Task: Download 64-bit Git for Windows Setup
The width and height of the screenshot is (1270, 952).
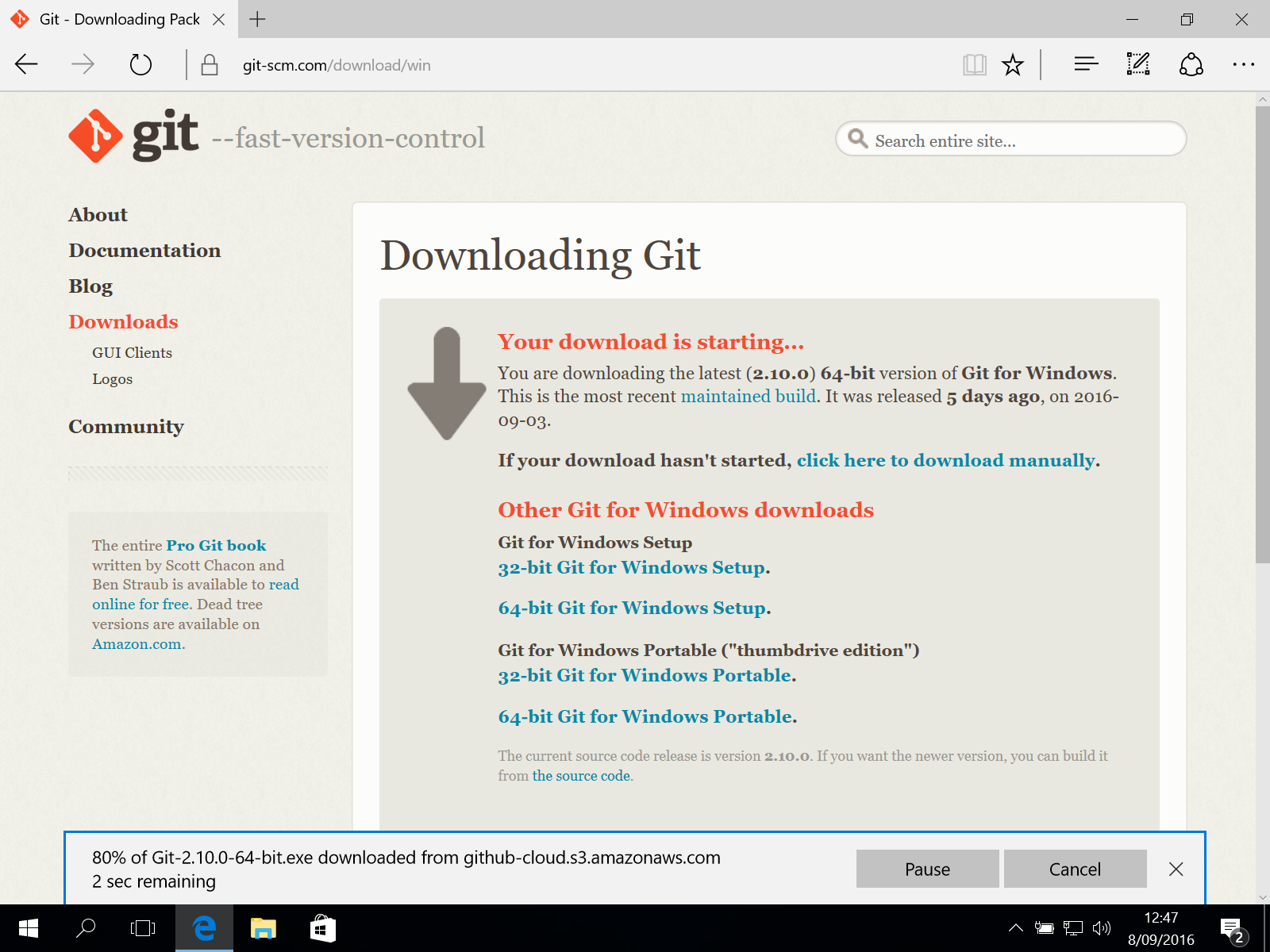Action: [633, 608]
